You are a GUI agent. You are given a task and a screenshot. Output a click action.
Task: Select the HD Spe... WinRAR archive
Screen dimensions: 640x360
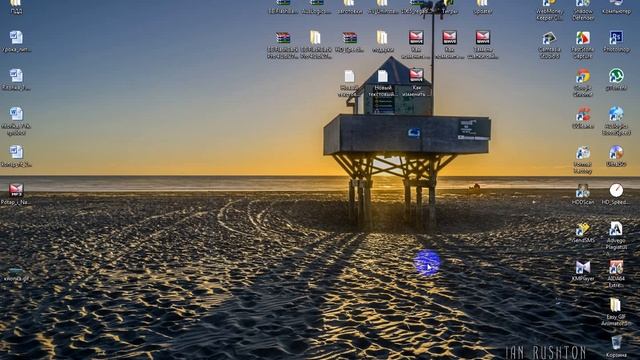(349, 42)
